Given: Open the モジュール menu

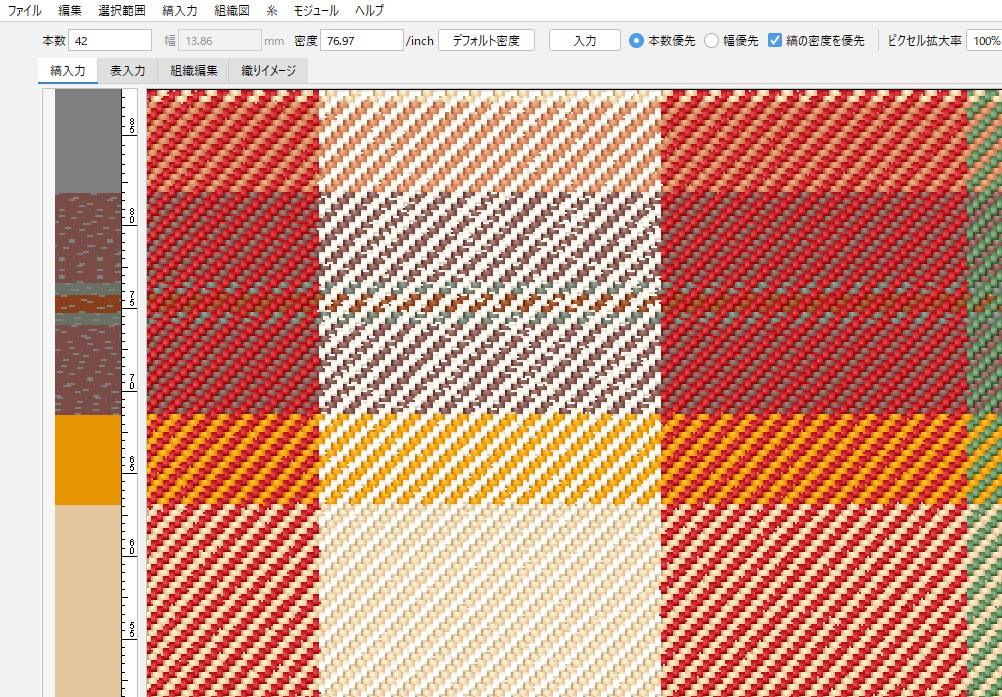Looking at the screenshot, I should point(315,11).
